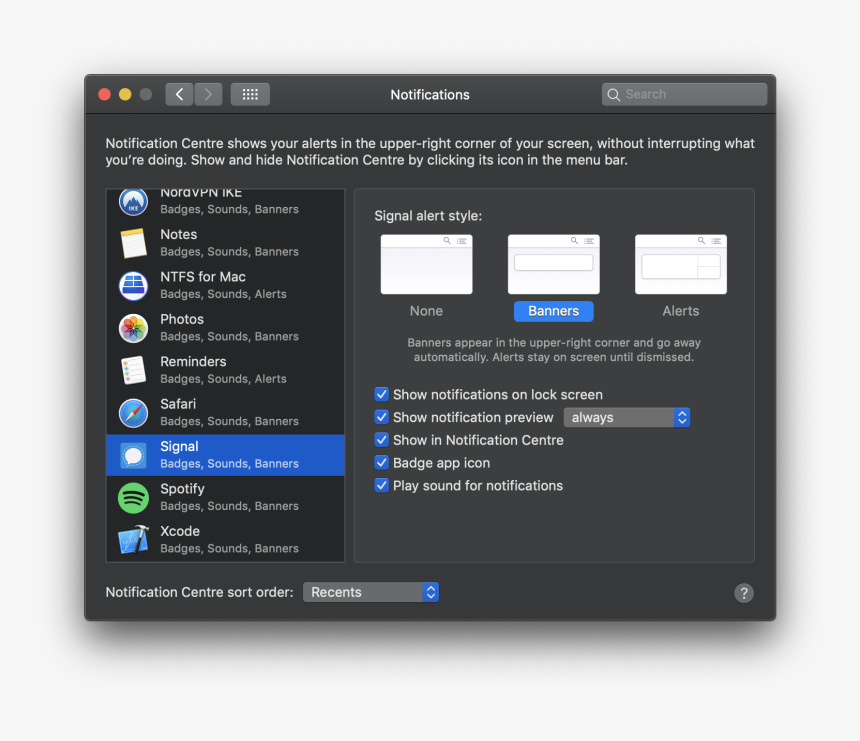Click the Photos app icon
The image size is (860, 741).
133,328
